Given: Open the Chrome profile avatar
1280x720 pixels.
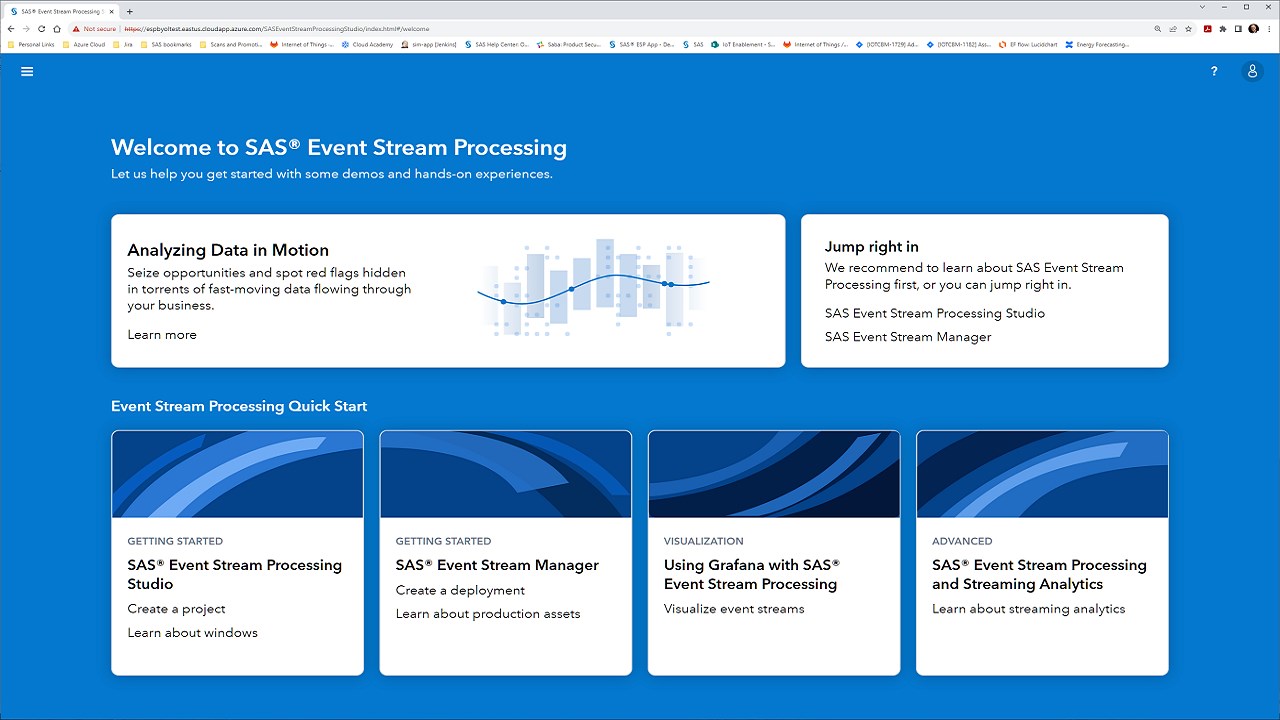Looking at the screenshot, I should (1253, 29).
